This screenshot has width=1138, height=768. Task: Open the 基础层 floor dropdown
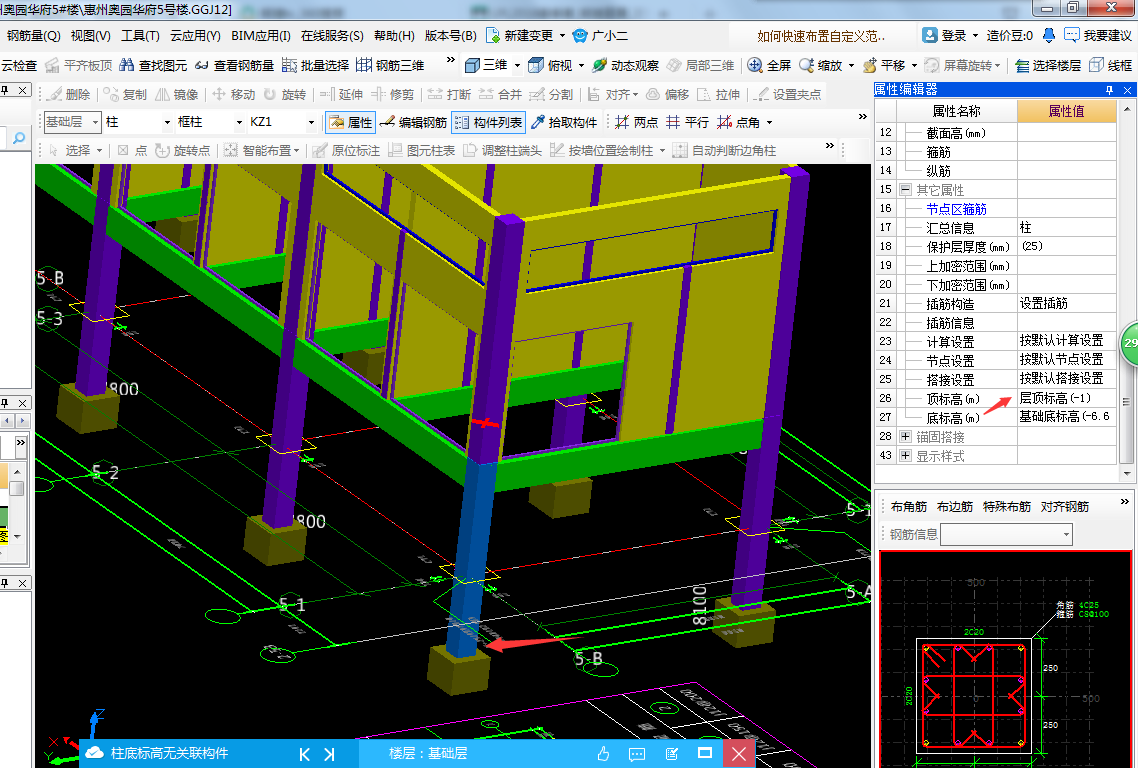(x=95, y=122)
